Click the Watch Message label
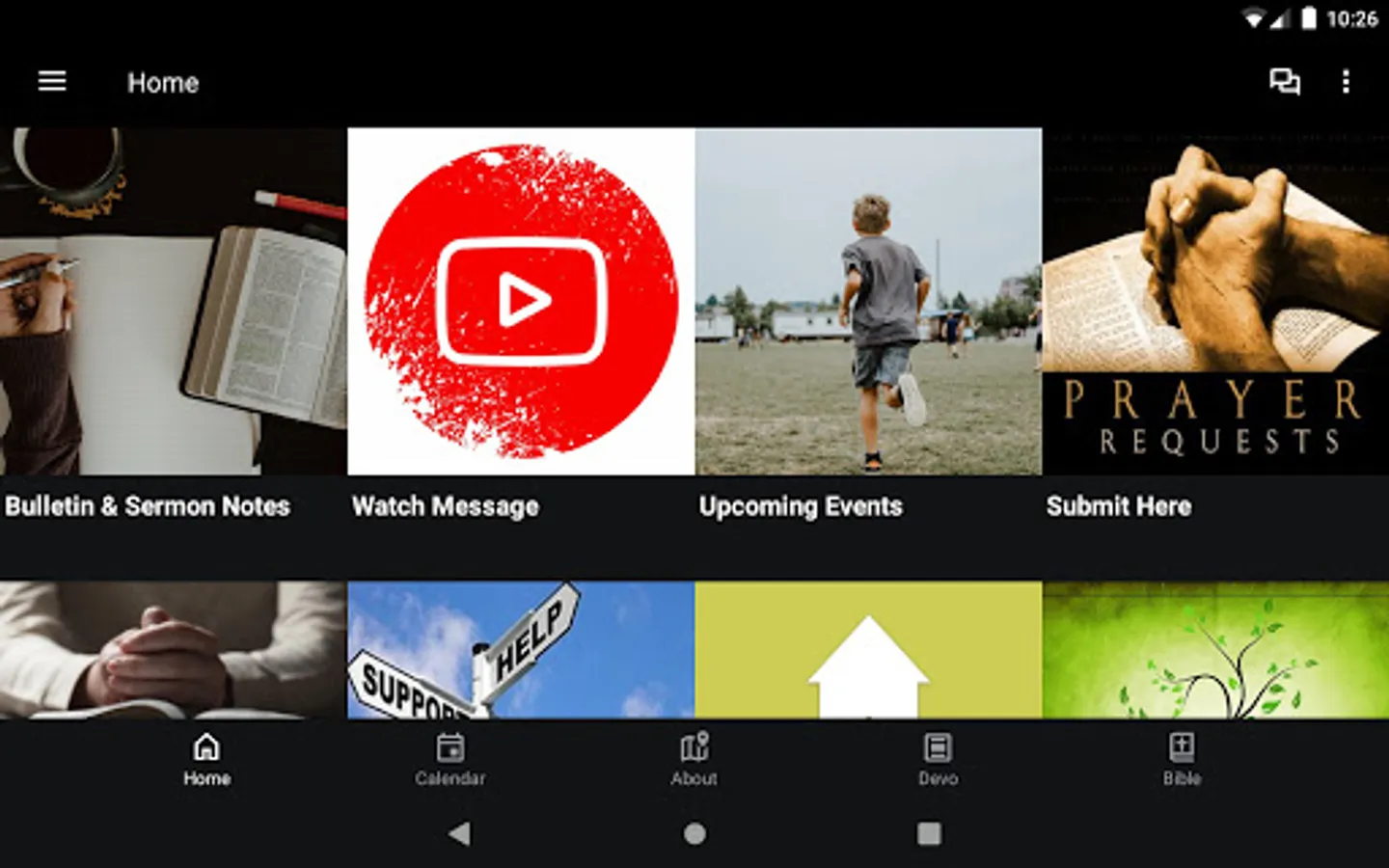This screenshot has height=868, width=1389. [x=446, y=506]
